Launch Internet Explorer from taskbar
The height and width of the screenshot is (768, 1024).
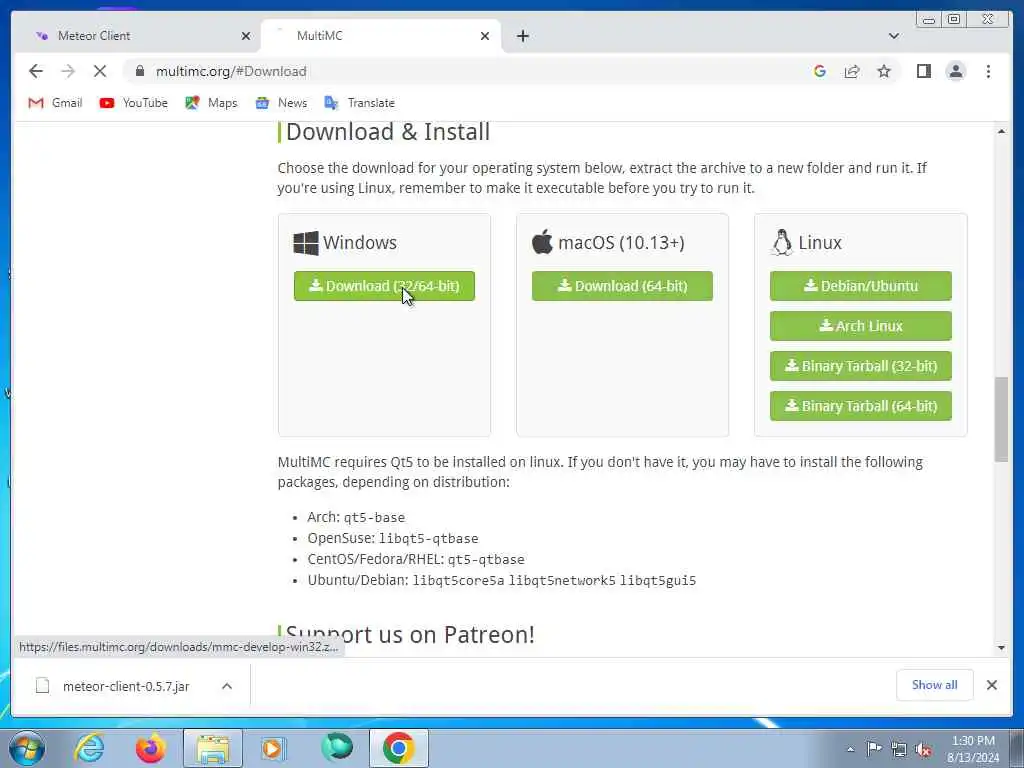tap(89, 748)
